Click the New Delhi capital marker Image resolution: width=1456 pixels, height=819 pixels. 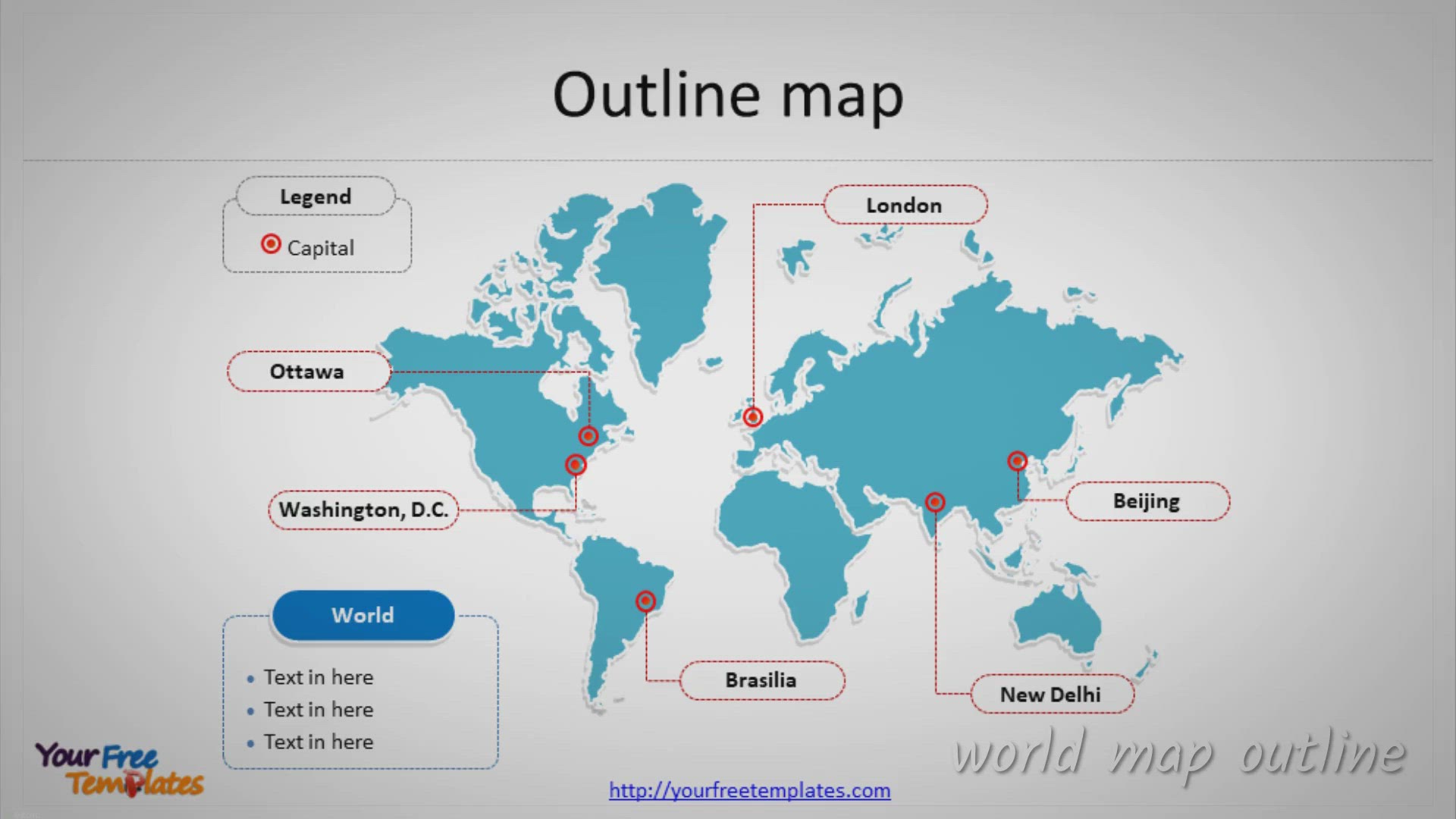point(935,502)
